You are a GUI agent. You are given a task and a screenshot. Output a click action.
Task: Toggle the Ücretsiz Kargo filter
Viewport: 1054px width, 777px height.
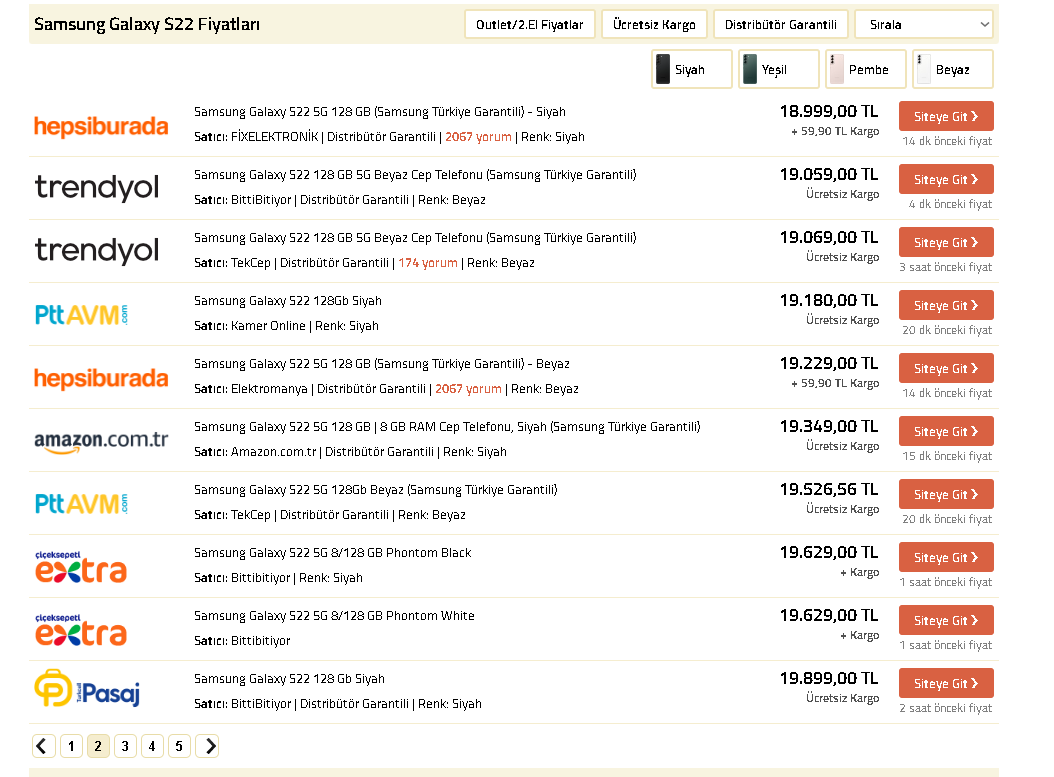point(654,25)
